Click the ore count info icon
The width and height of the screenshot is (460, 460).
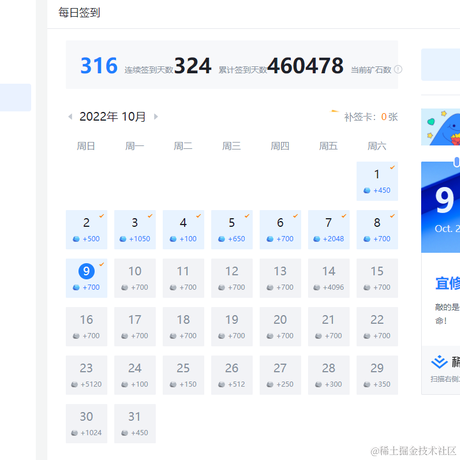click(398, 69)
